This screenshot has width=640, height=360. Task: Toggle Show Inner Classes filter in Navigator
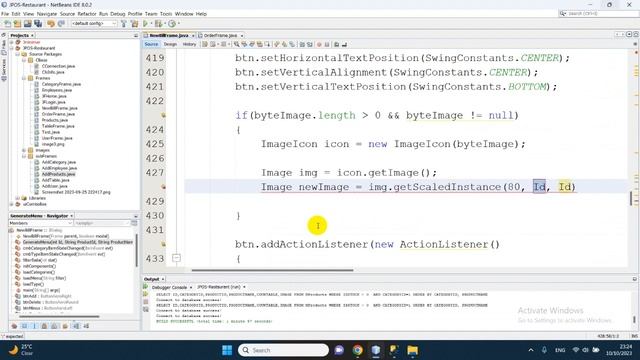click(x=55, y=326)
